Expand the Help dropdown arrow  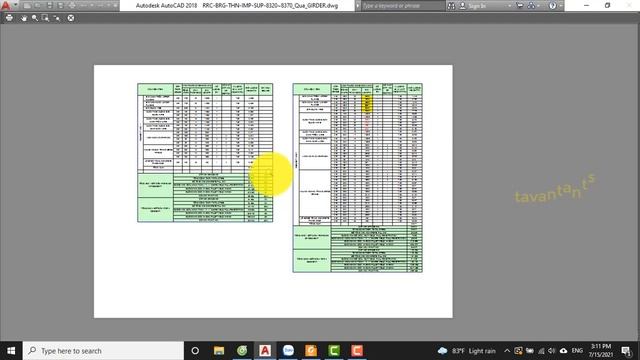click(x=560, y=6)
